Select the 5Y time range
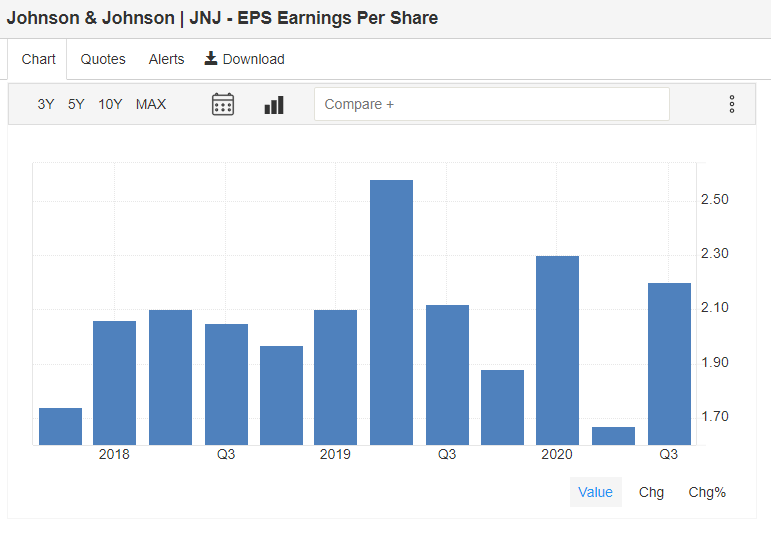The image size is (771, 533). click(x=76, y=104)
